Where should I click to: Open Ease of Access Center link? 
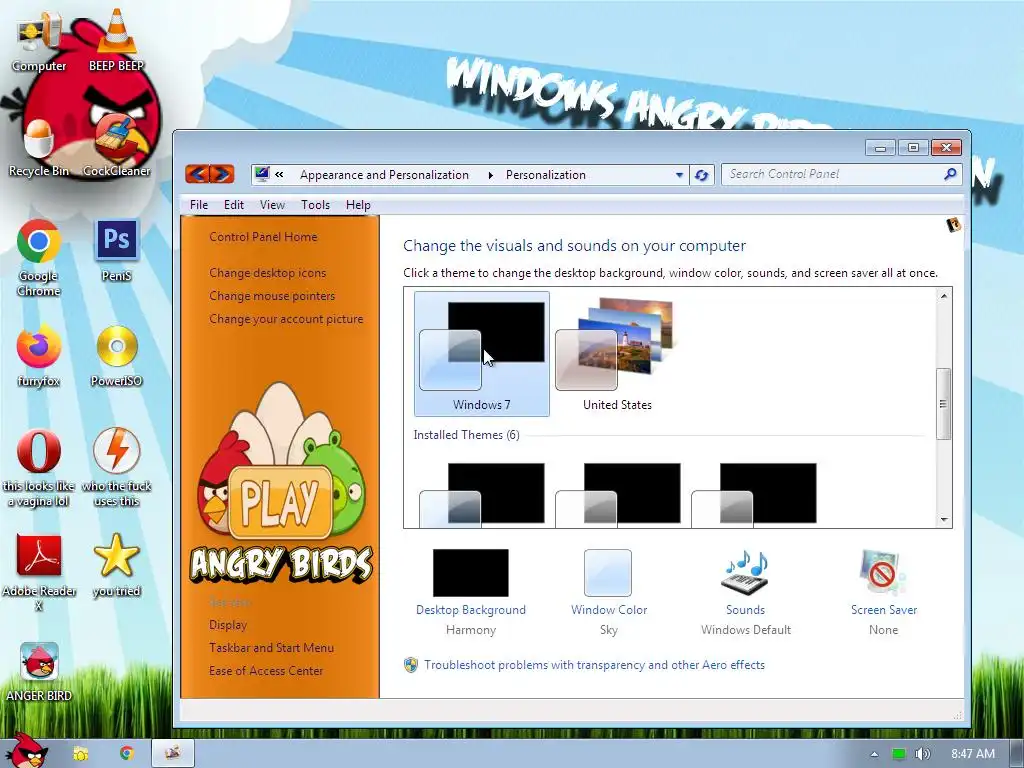[x=266, y=671]
